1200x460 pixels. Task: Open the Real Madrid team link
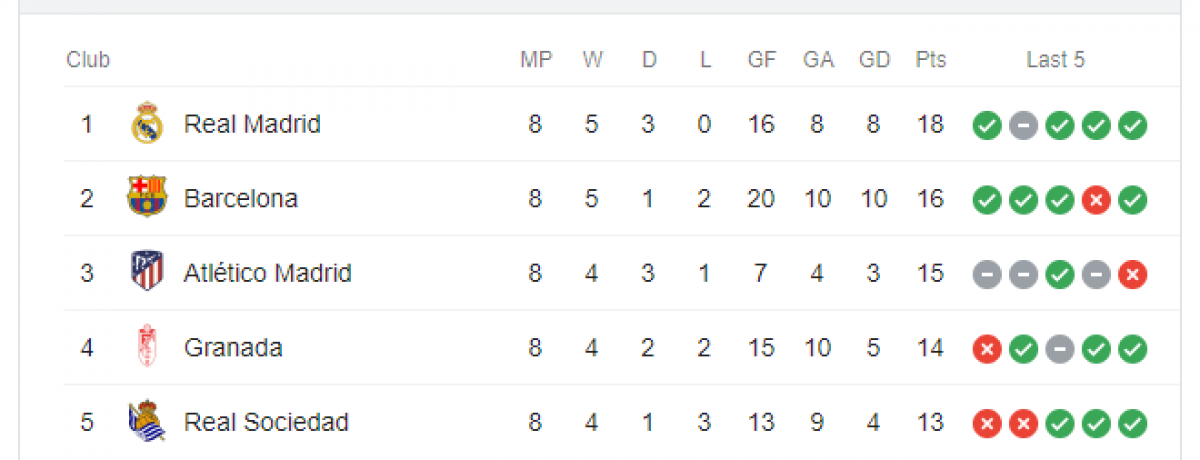coord(252,124)
